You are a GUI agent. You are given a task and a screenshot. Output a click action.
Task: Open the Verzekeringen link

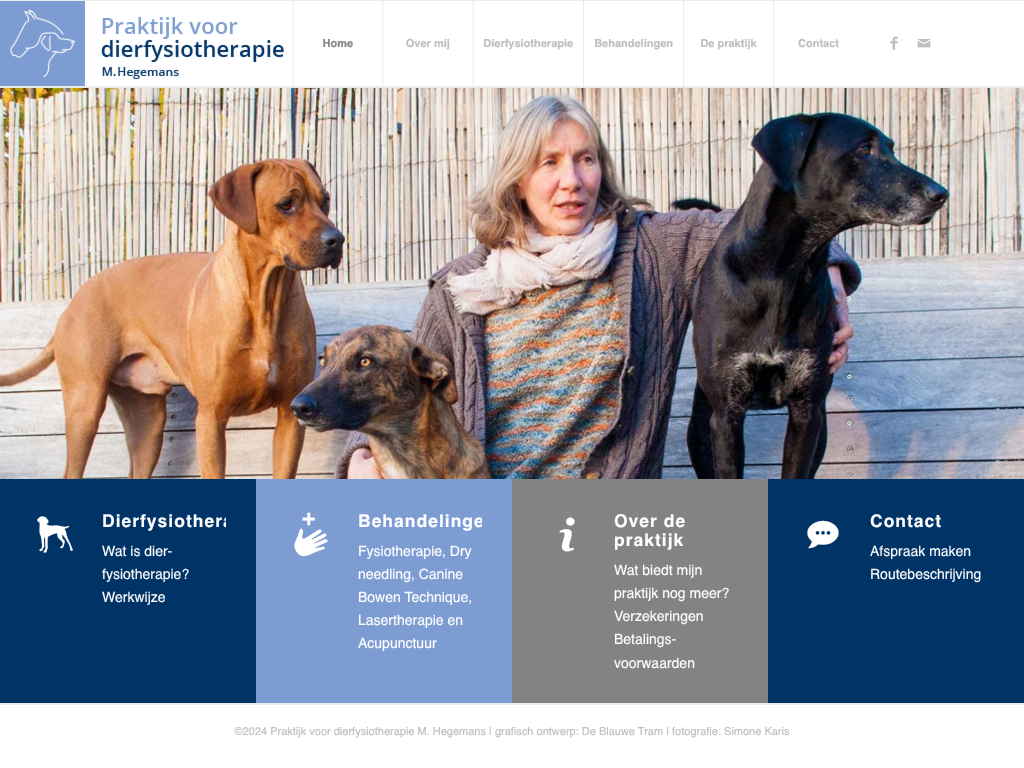pos(658,616)
